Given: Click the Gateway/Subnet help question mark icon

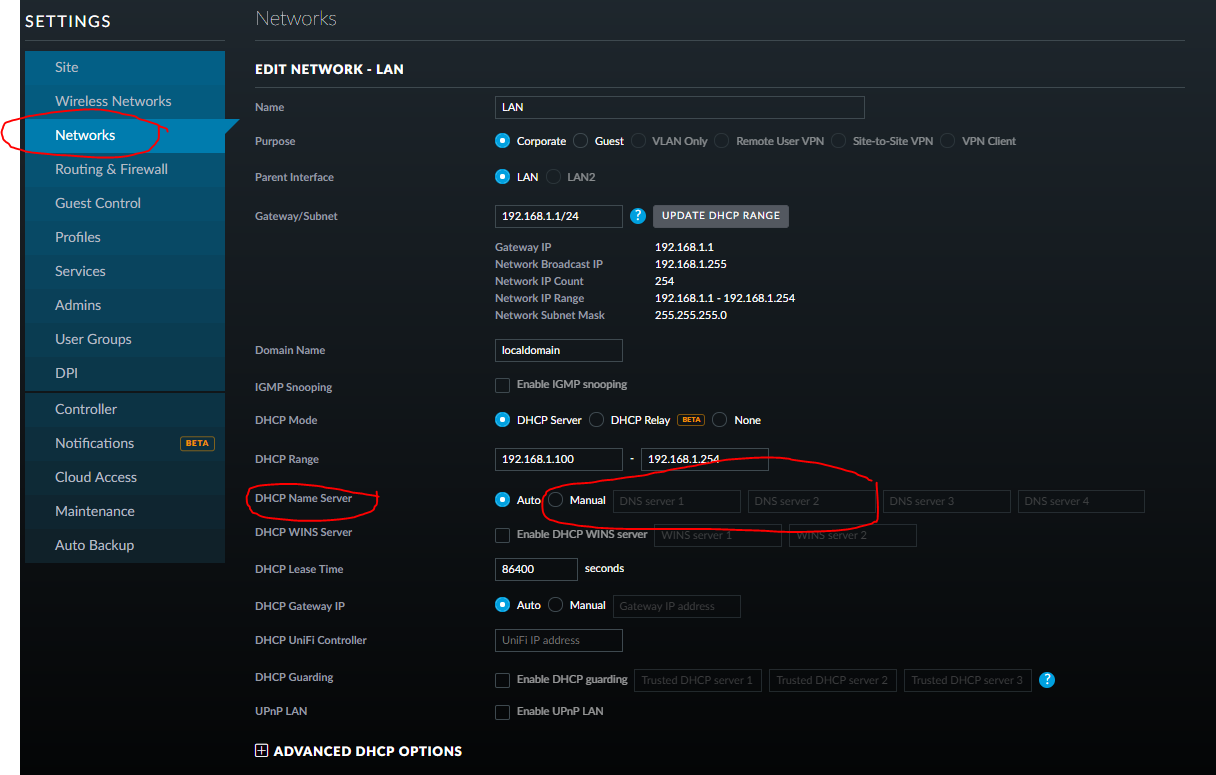Looking at the screenshot, I should coord(638,216).
